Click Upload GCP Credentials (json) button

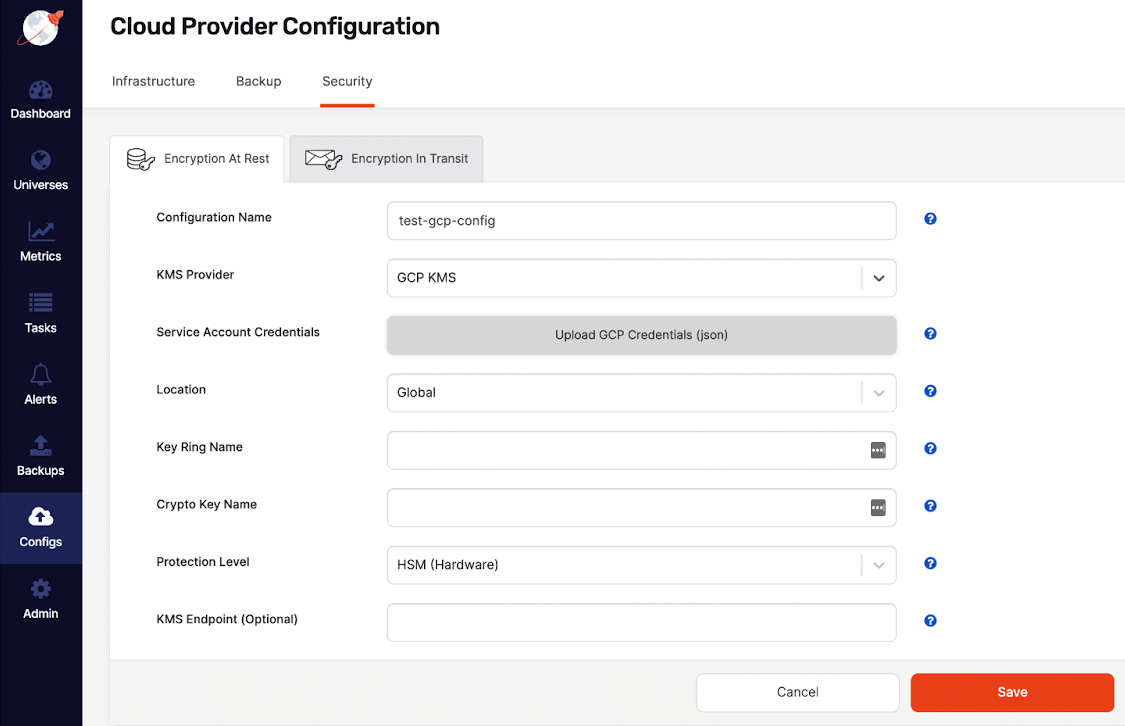pos(641,335)
